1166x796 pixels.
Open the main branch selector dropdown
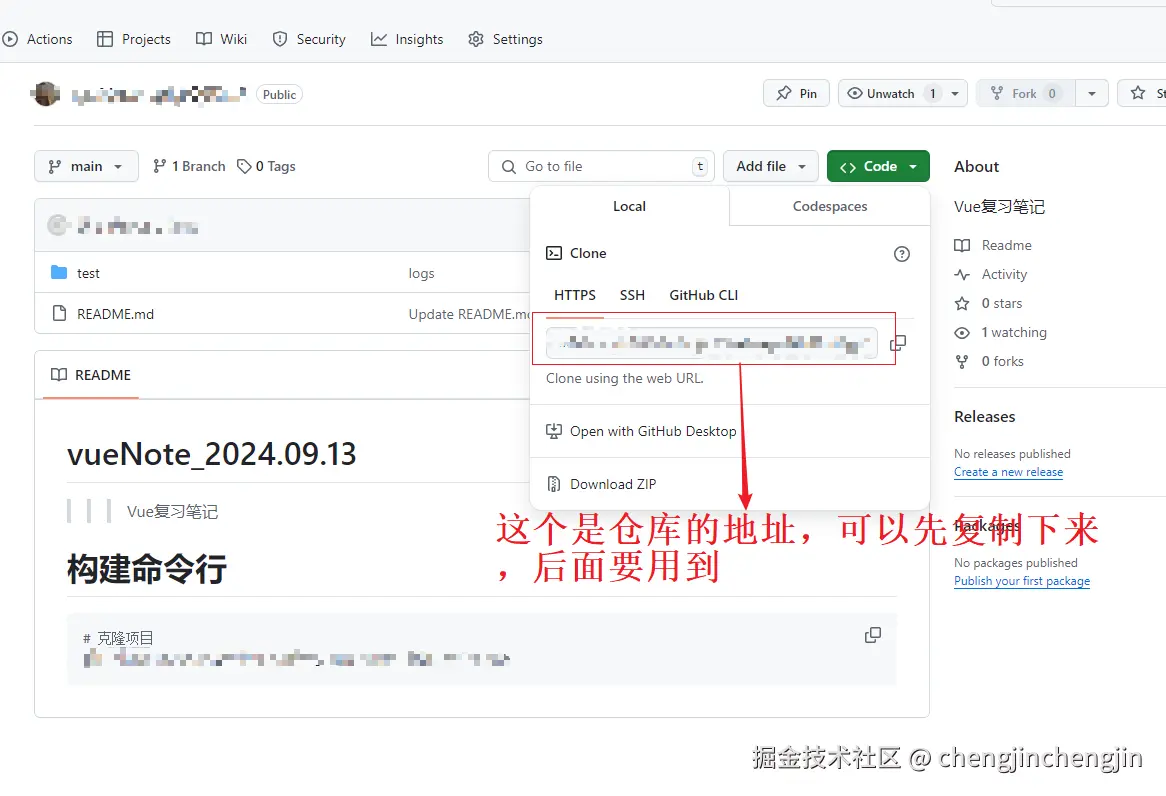point(86,166)
